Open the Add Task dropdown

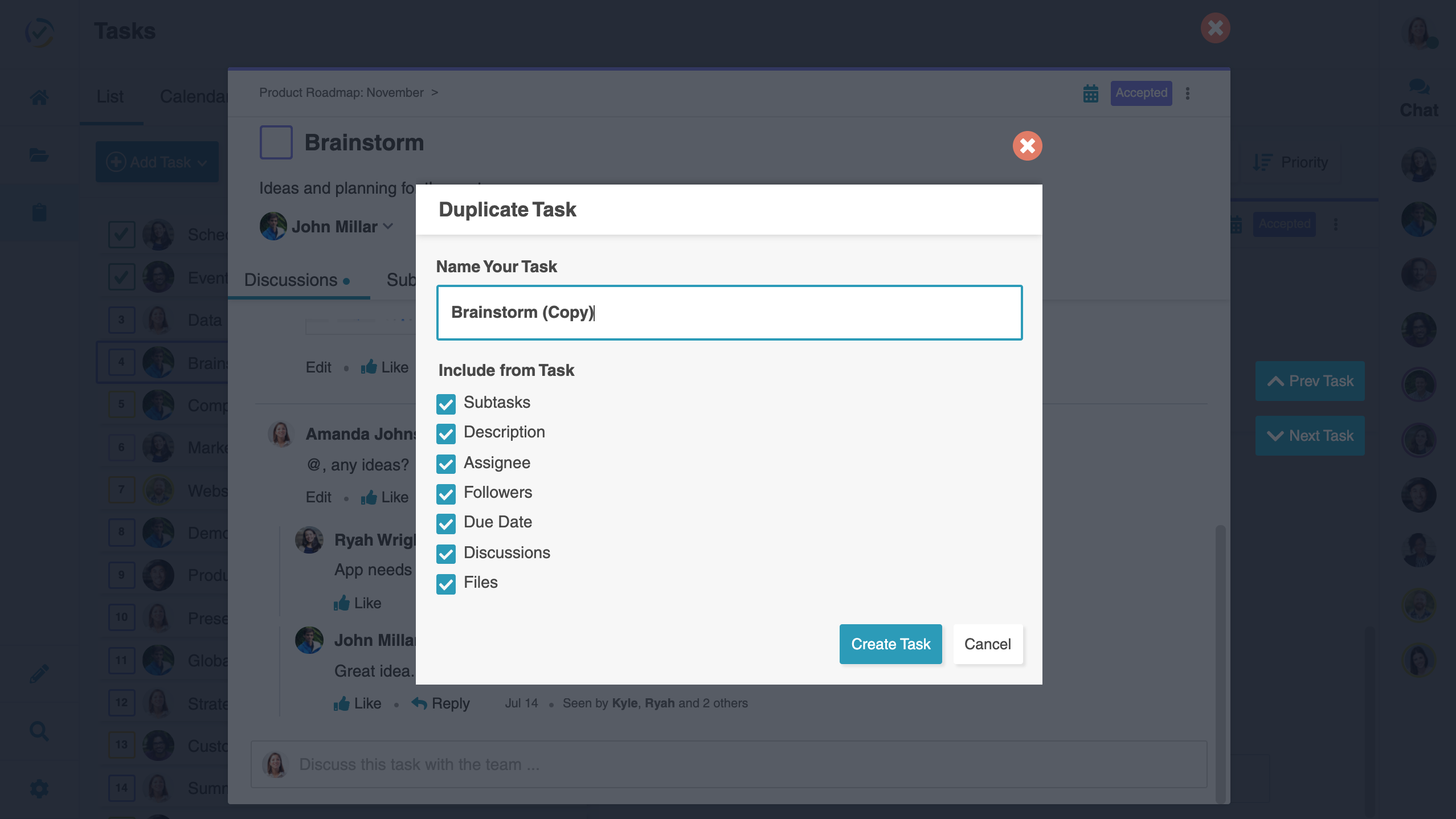click(x=157, y=162)
